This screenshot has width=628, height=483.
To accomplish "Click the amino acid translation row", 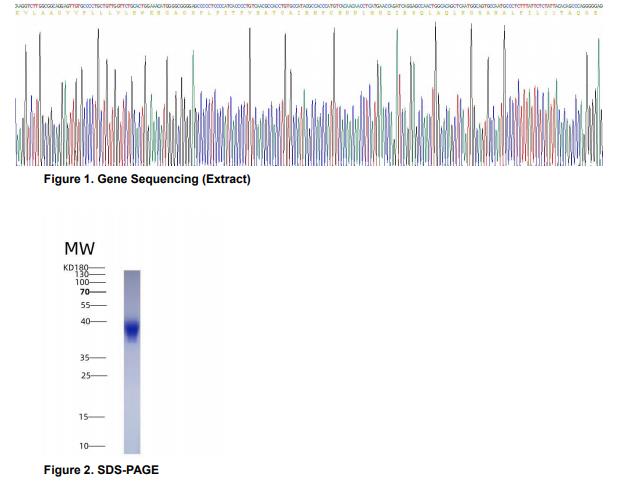I will pyautogui.click(x=310, y=13).
